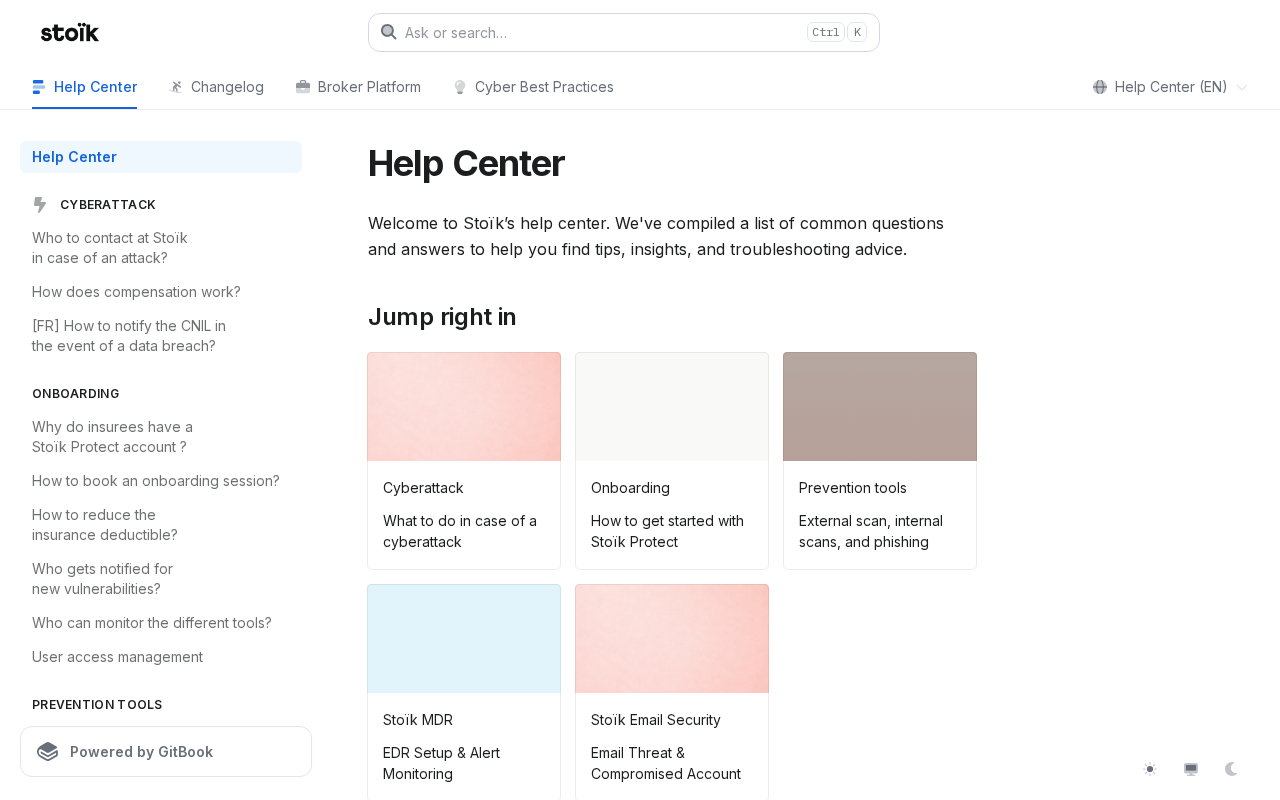Screen dimensions: 1280x800
Task: Open the Stoïk MDR card
Action: pos(464,692)
